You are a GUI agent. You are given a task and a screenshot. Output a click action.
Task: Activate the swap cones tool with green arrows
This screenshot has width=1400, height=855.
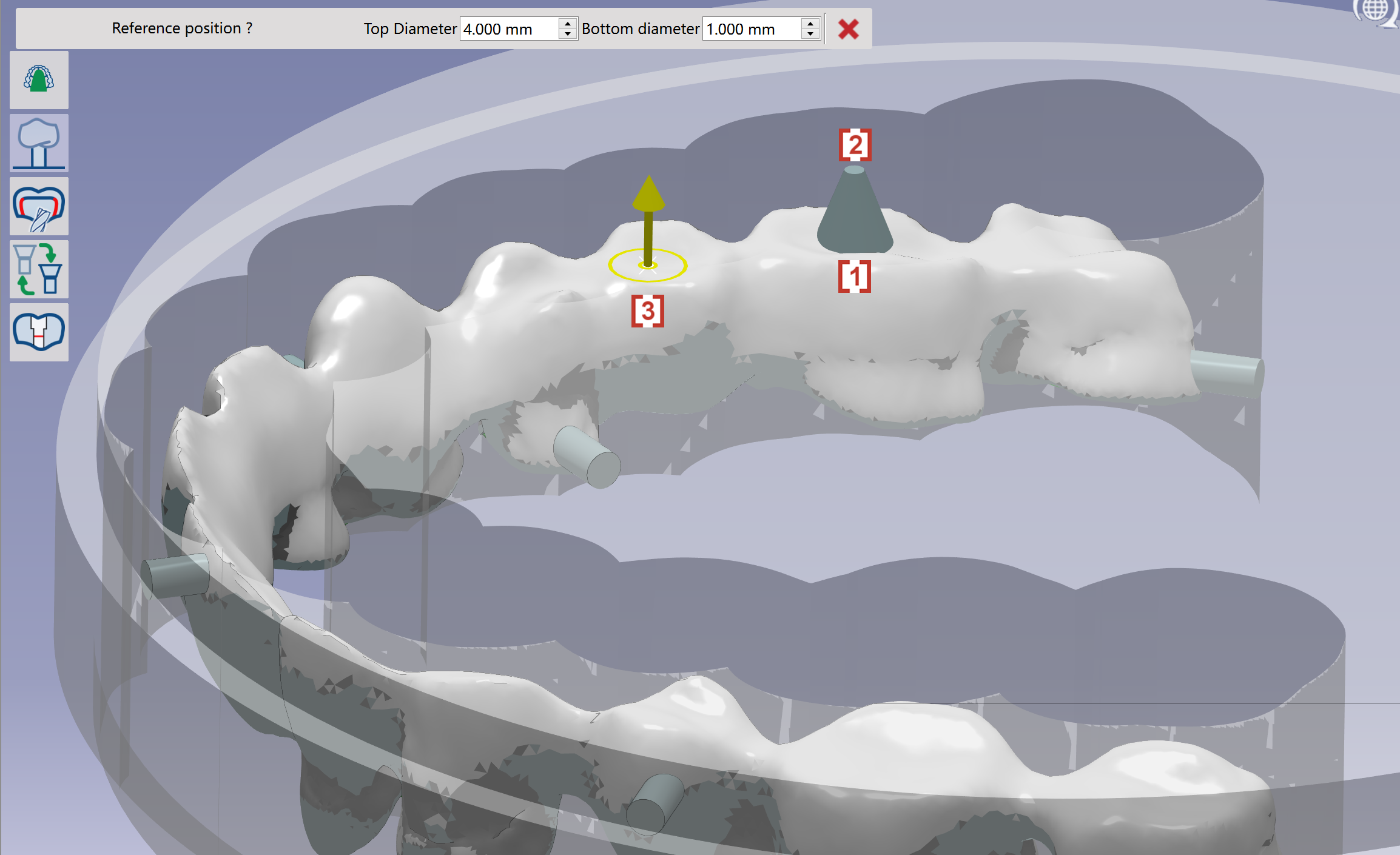(x=39, y=269)
